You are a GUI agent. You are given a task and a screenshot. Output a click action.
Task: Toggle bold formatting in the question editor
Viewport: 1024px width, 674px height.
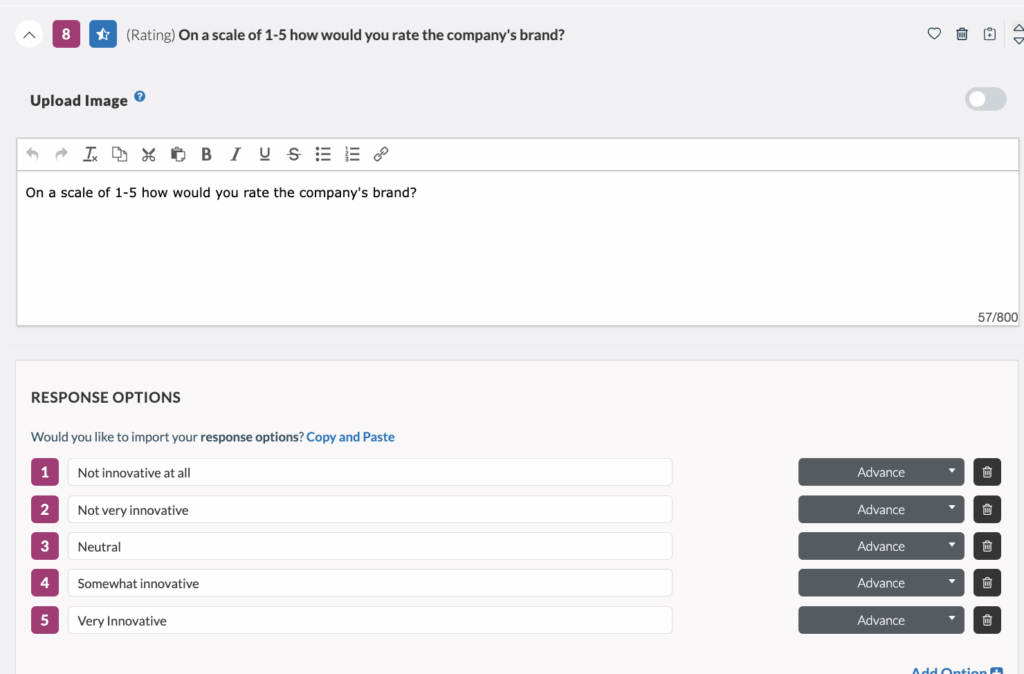point(206,153)
